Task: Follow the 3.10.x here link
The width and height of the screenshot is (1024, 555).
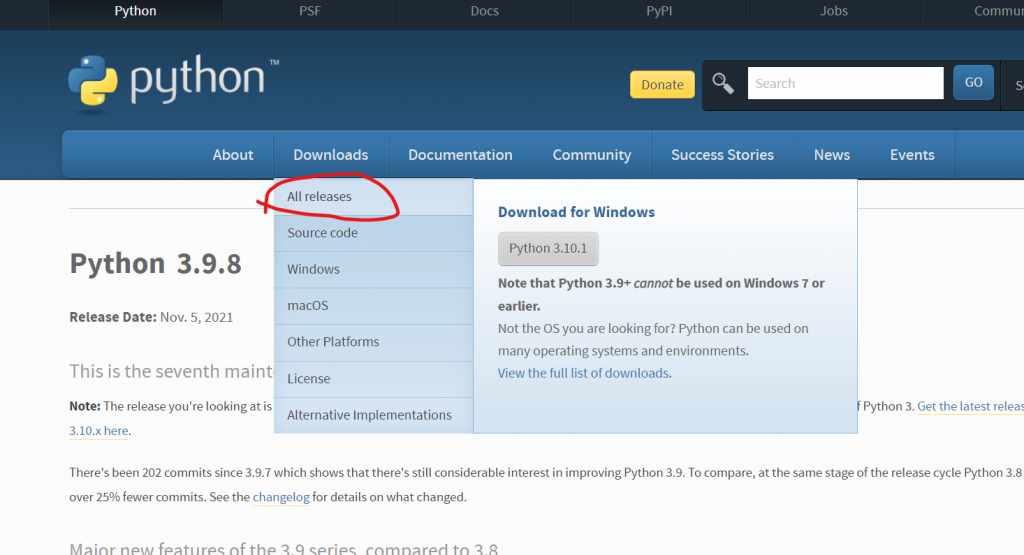Action: tap(99, 431)
